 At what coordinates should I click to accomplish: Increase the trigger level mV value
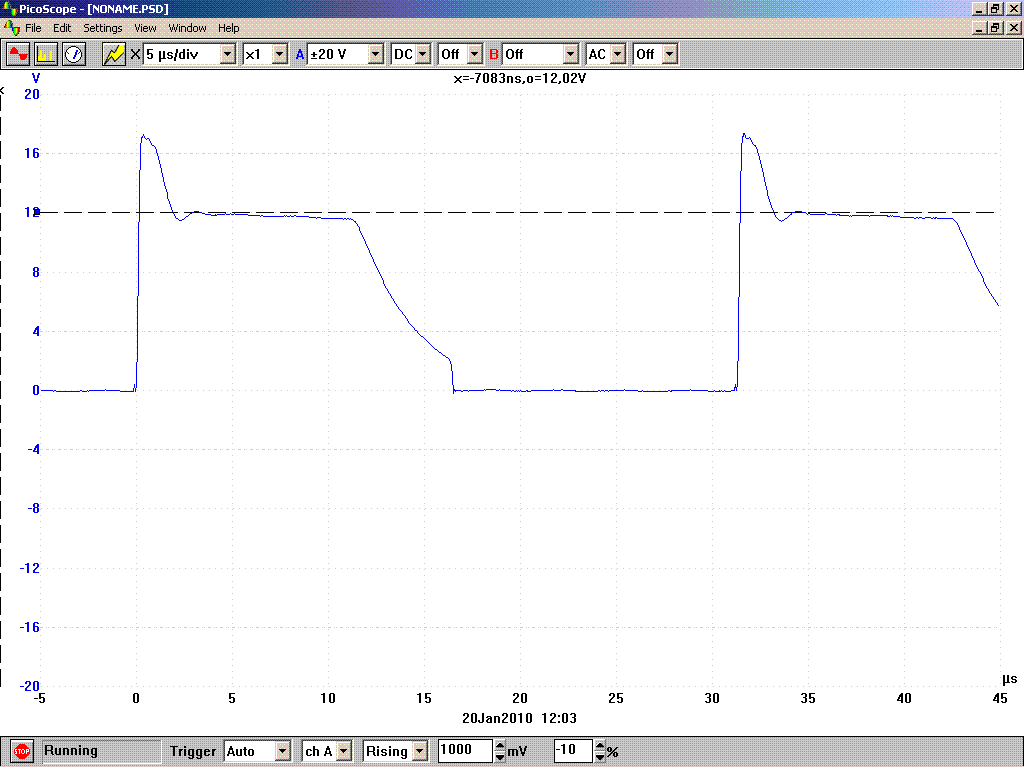coord(500,745)
